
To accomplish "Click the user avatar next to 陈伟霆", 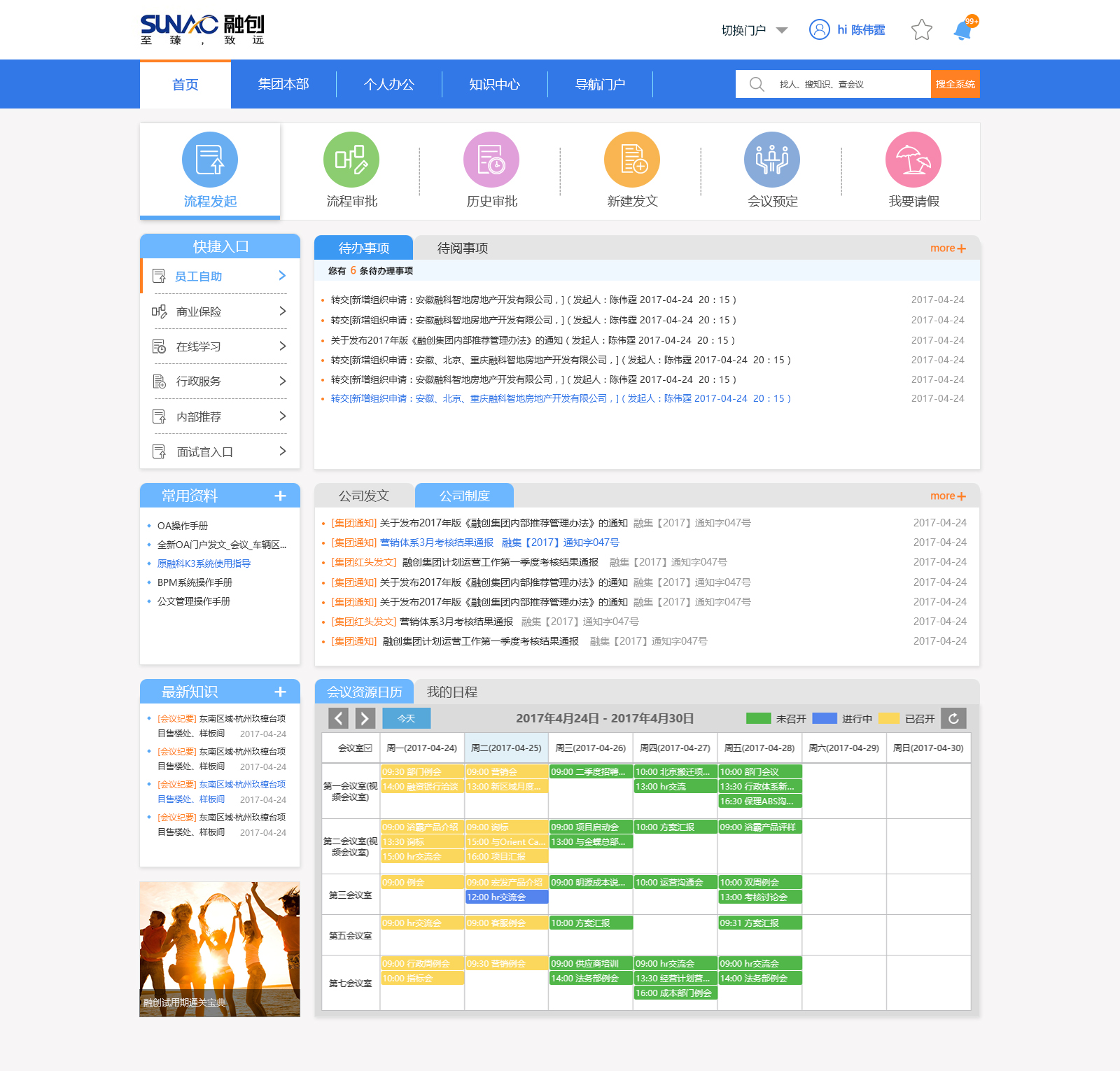I will (819, 30).
